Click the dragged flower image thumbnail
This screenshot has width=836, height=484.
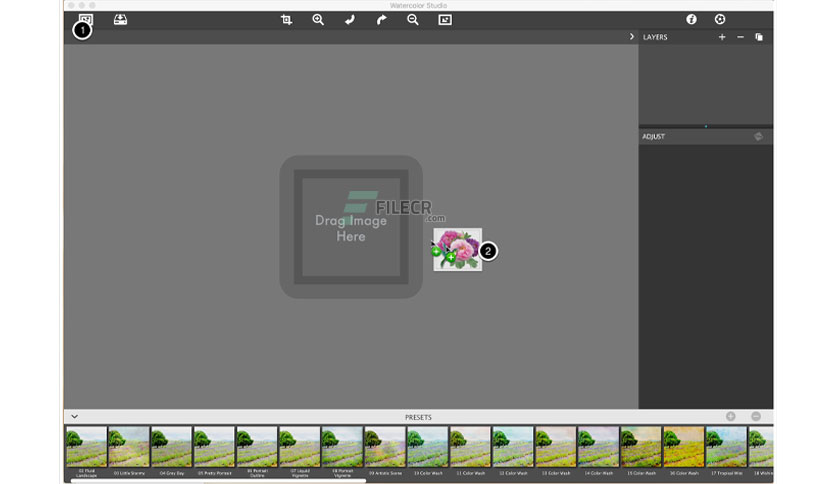pyautogui.click(x=457, y=249)
